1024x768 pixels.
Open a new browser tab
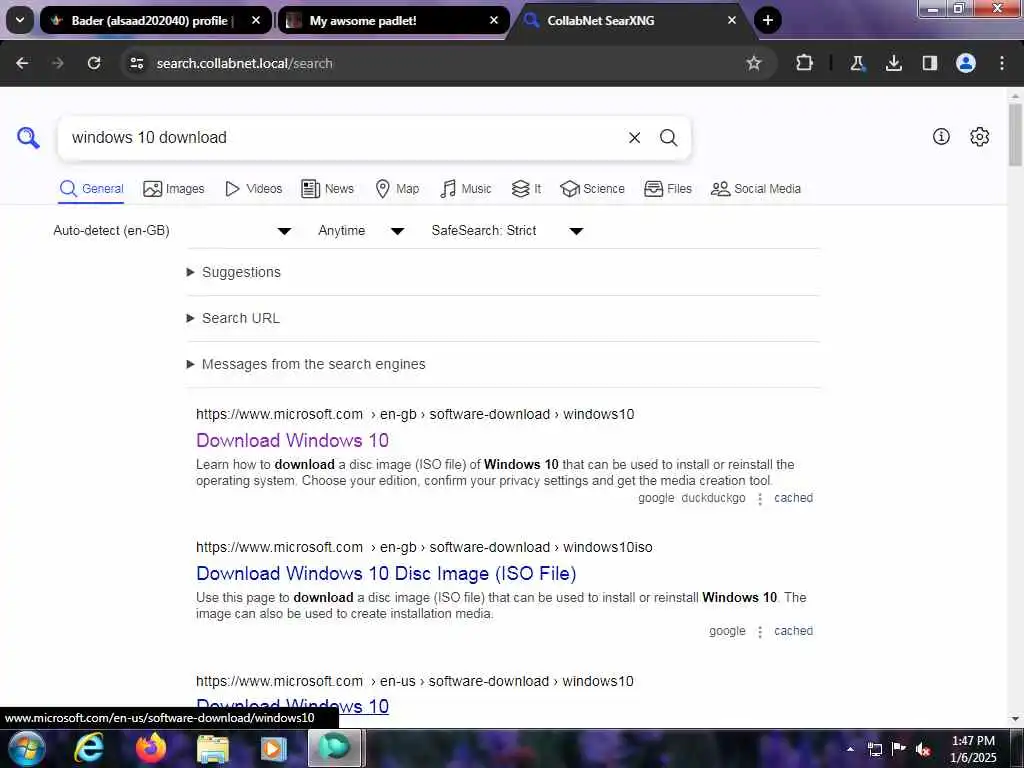pos(767,20)
